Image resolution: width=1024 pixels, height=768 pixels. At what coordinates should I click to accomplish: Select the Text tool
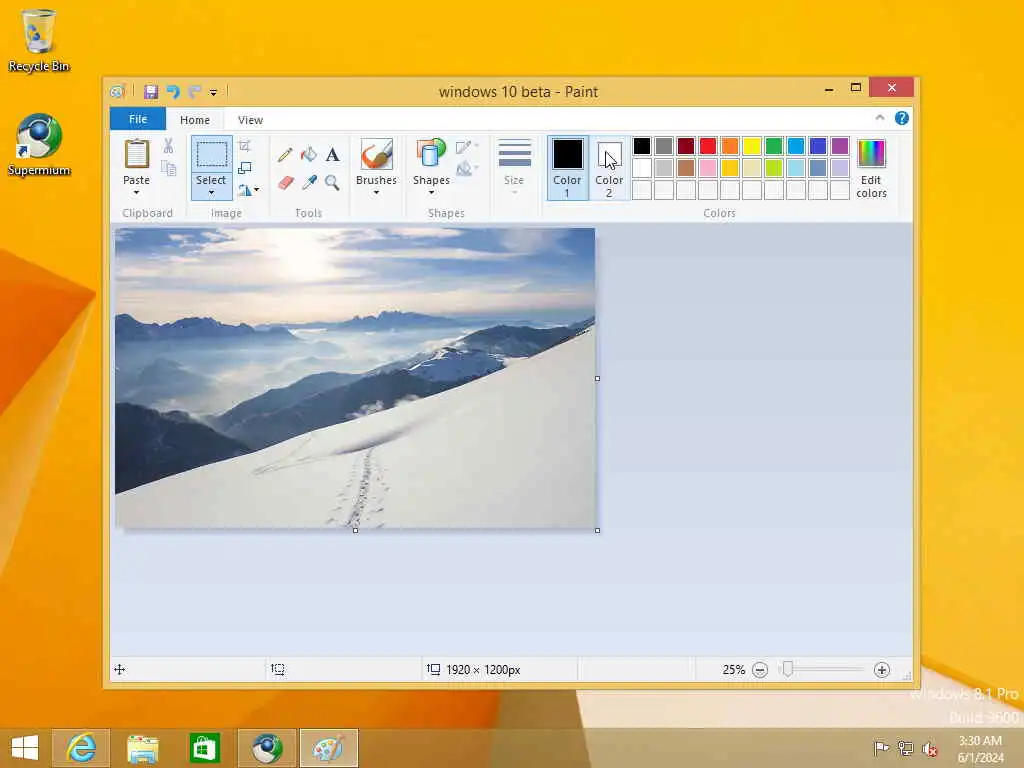332,155
